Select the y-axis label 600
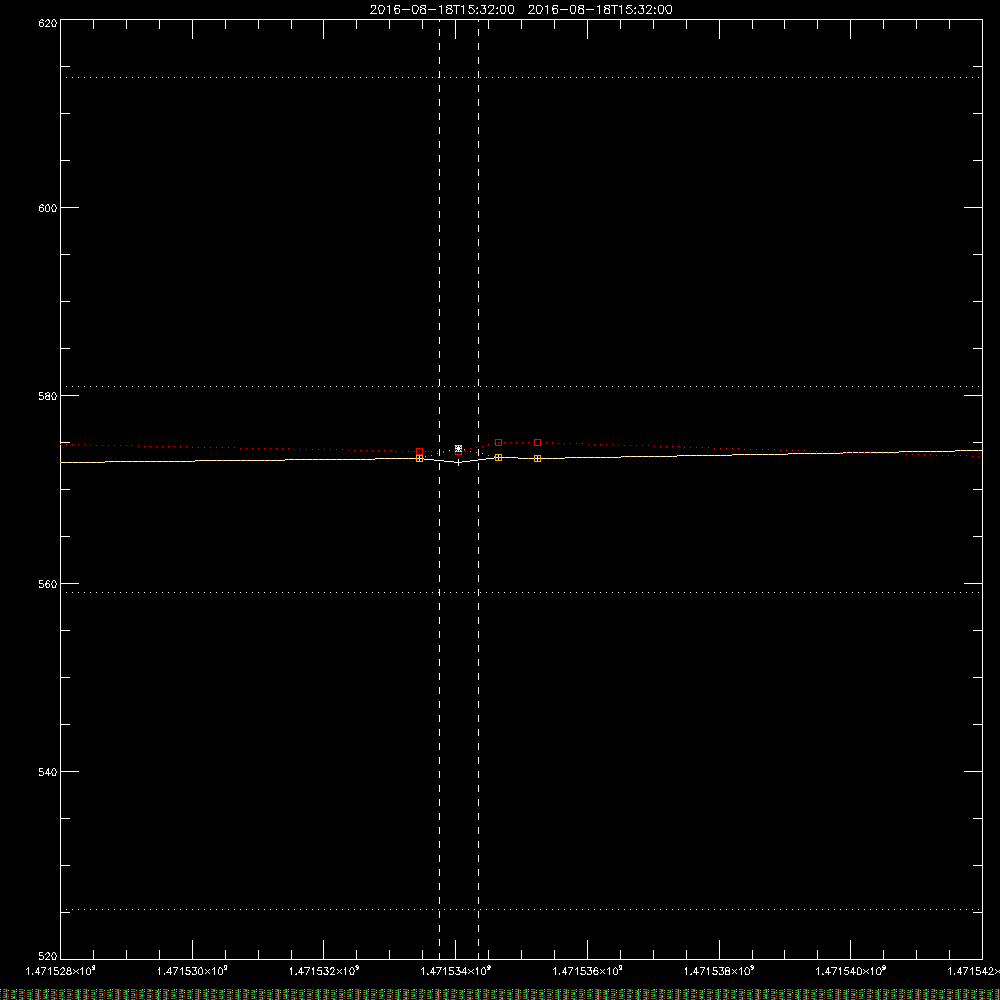Screen dimensions: 1000x1000 click(48, 209)
